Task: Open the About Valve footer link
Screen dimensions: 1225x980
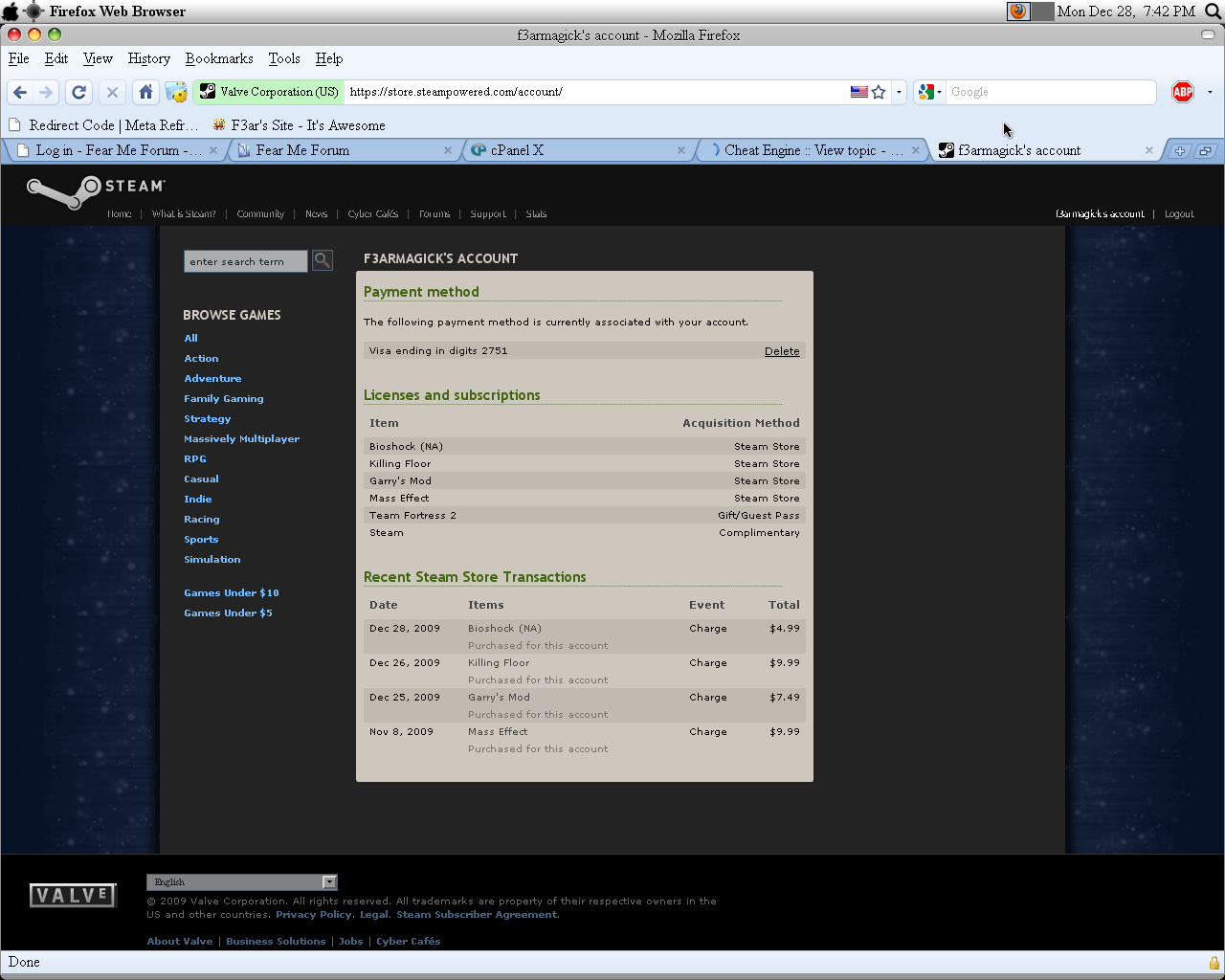Action: pyautogui.click(x=180, y=942)
